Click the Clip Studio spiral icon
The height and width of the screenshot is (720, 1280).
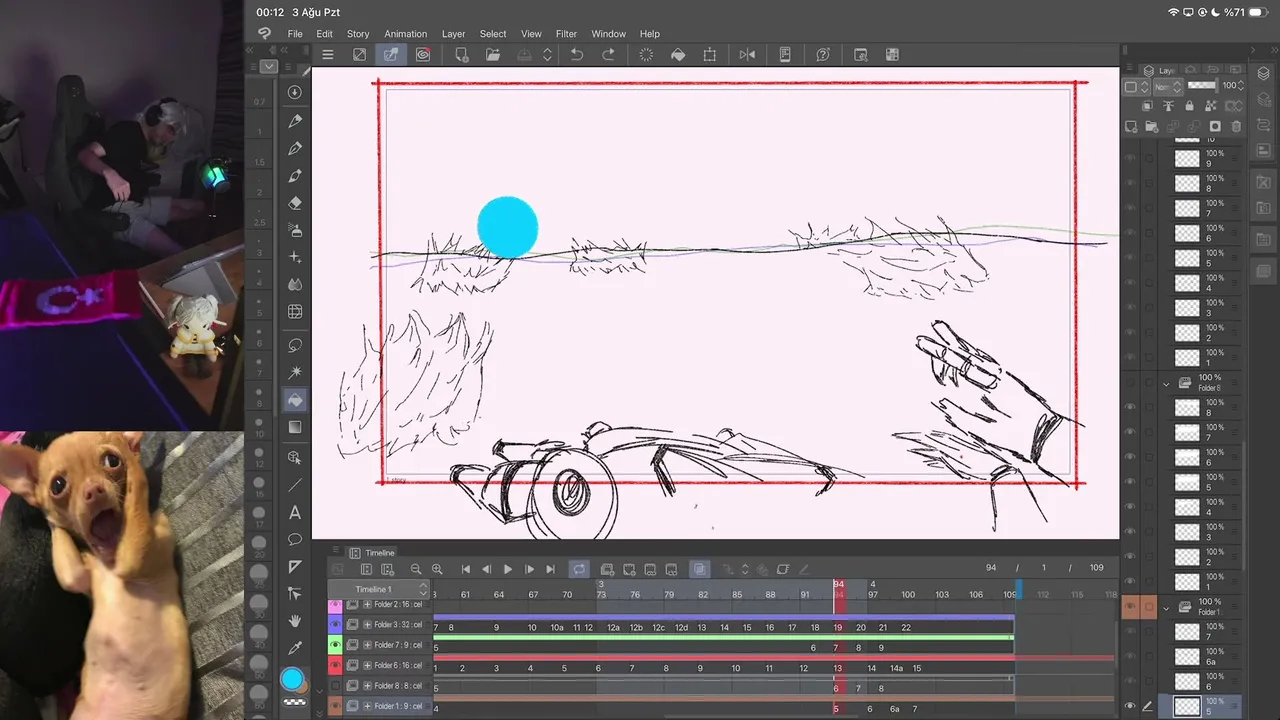(423, 55)
